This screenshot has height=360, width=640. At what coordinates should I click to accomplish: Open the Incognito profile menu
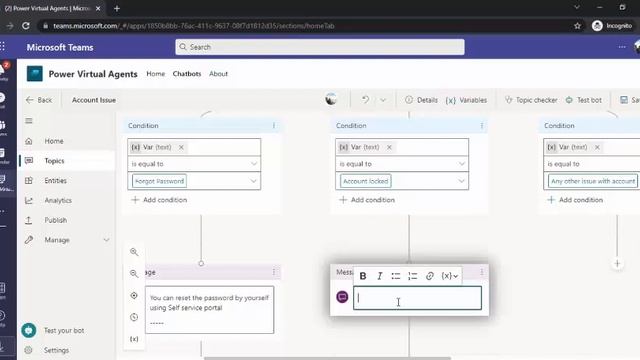(x=612, y=26)
